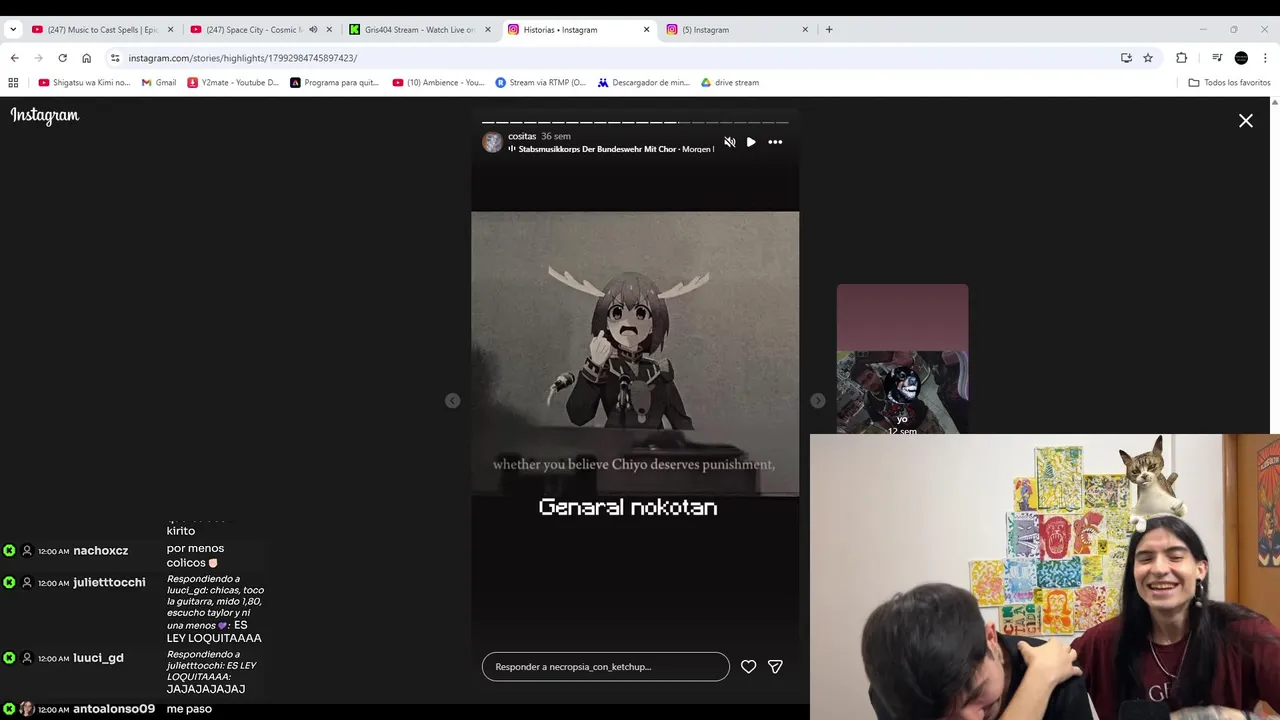The width and height of the screenshot is (1280, 720).
Task: Close the 'Music to Cast Spells' tab
Action: tap(170, 29)
